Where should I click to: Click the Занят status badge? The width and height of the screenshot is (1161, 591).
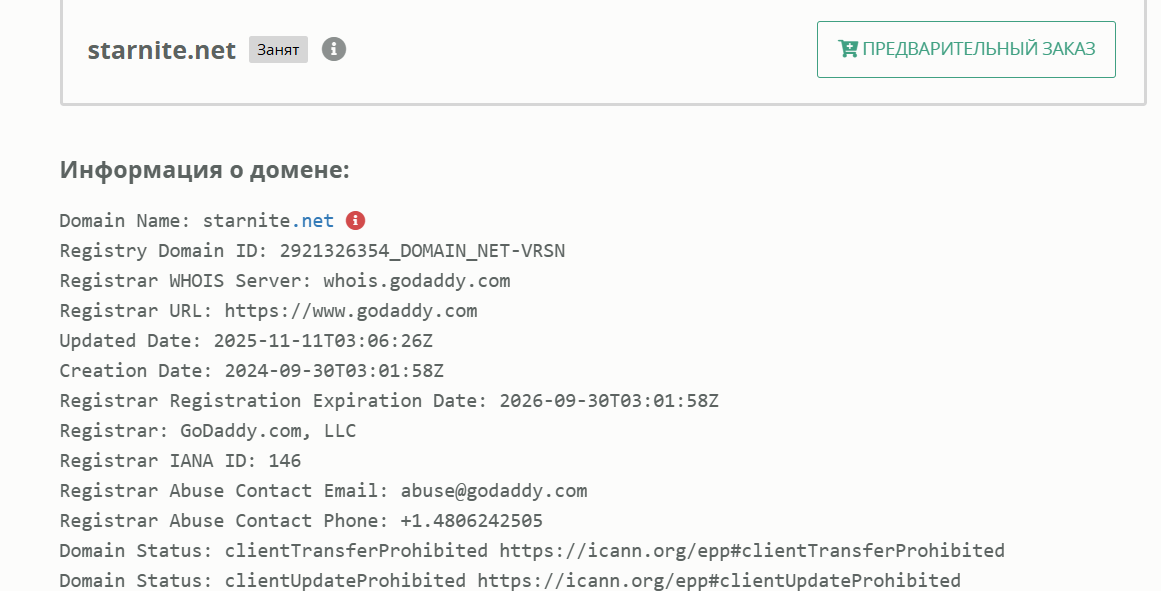[x=278, y=49]
